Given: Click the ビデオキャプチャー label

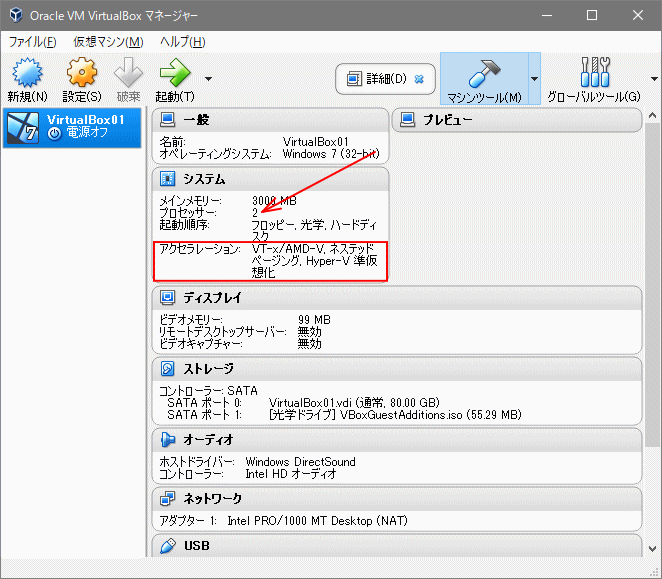Looking at the screenshot, I should (201, 344).
